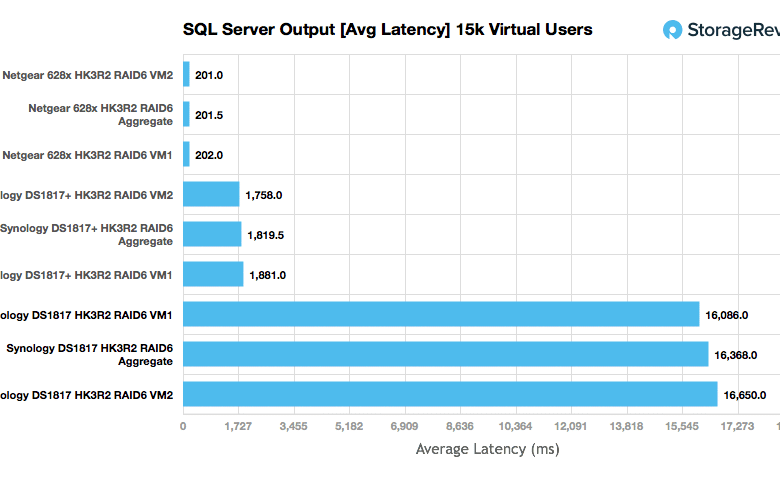The width and height of the screenshot is (780, 484).
Task: Click the bar with value 1,819.5
Action: point(212,234)
